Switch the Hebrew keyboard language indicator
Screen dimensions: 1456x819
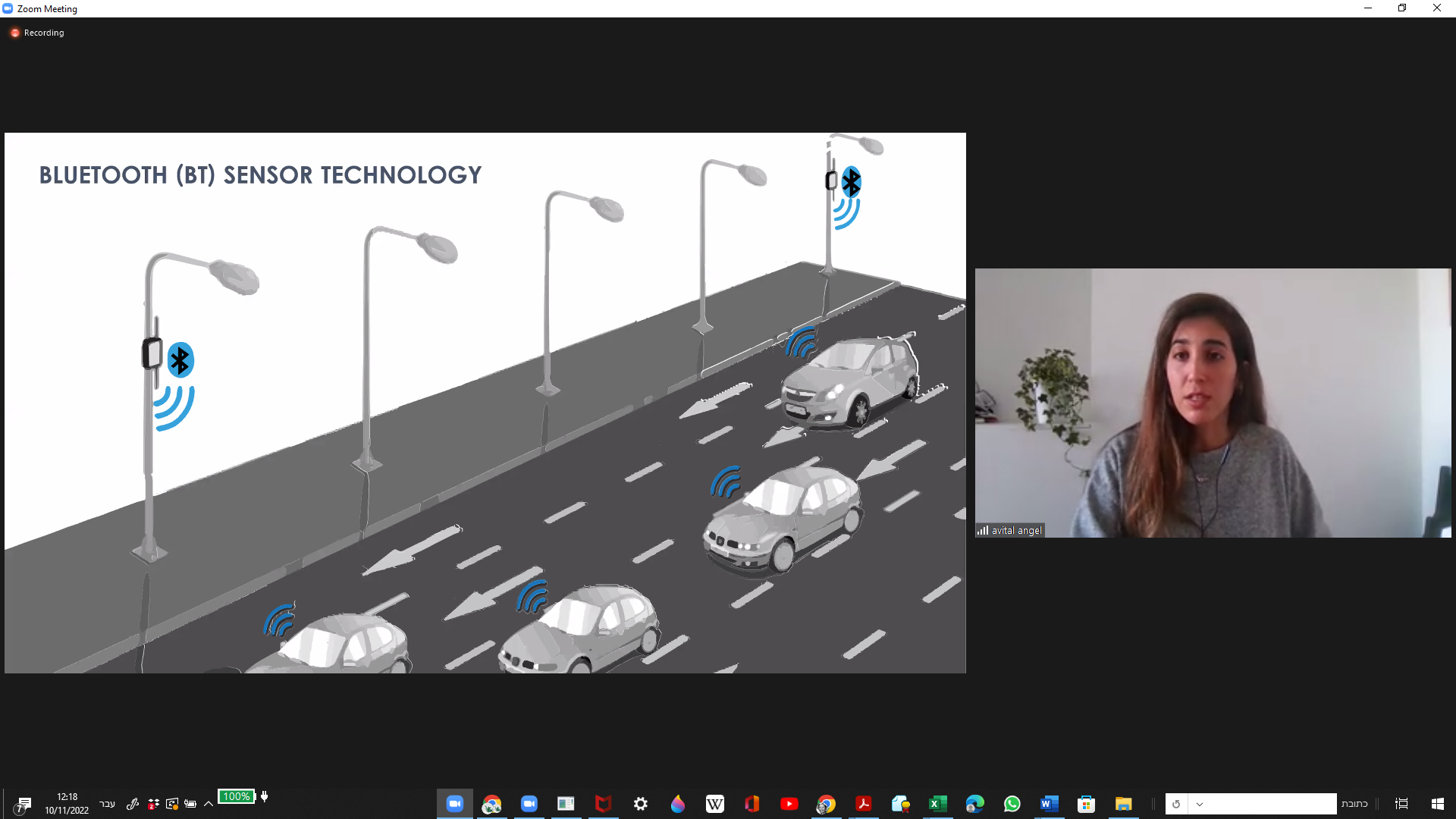pyautogui.click(x=107, y=804)
